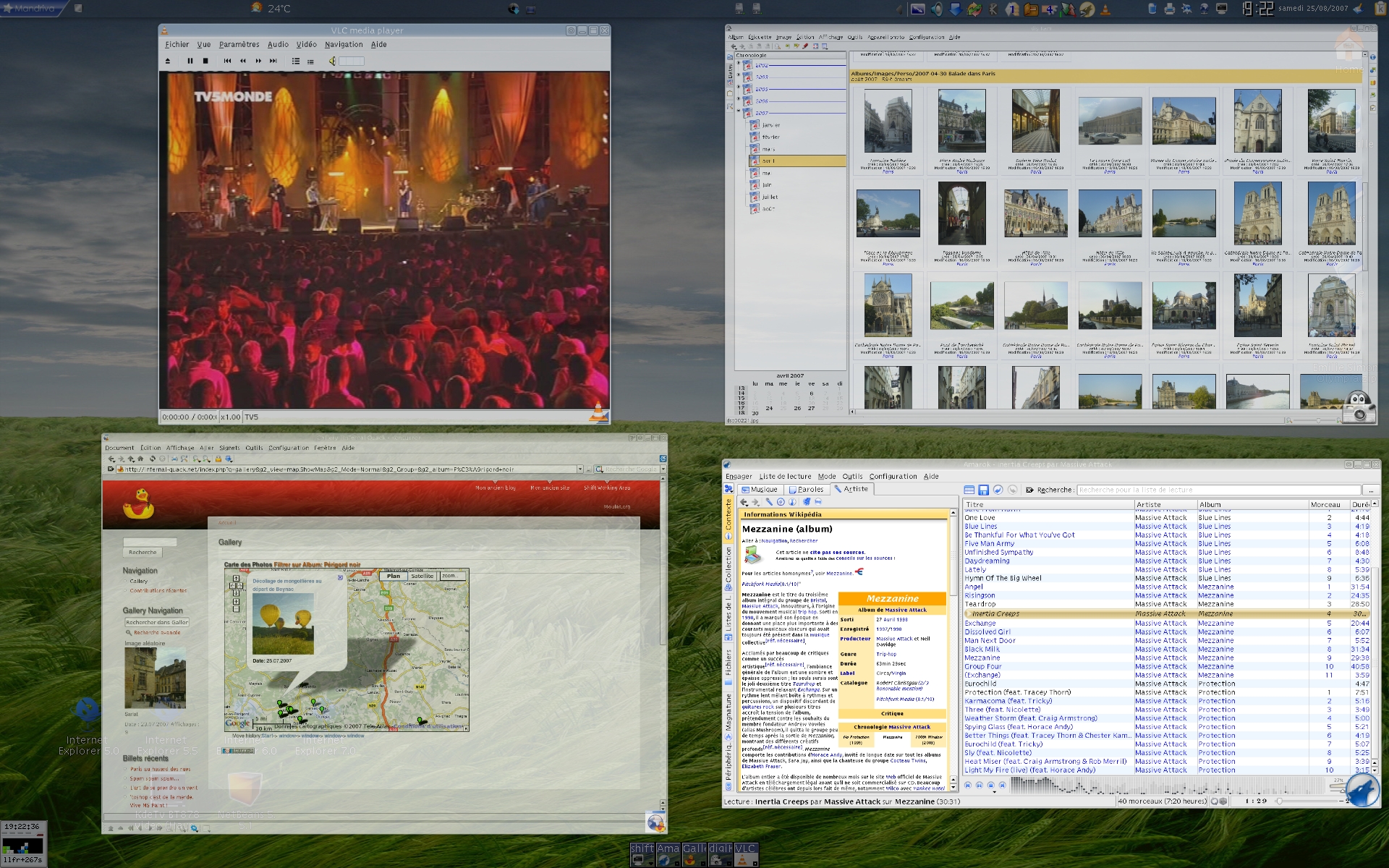1389x868 pixels.
Task: Skip to next item in VLC
Action: pyautogui.click(x=273, y=61)
